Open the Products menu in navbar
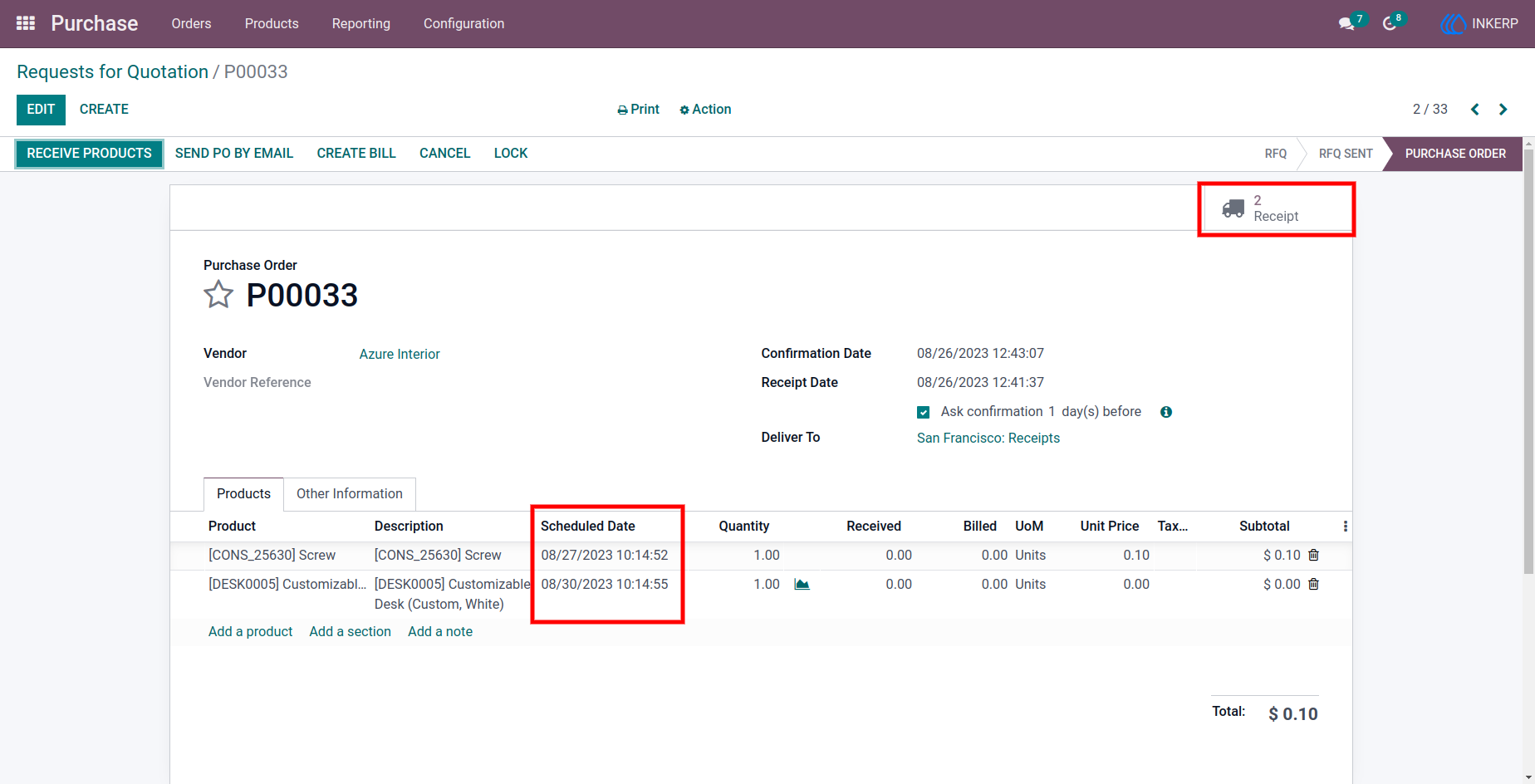 tap(272, 23)
